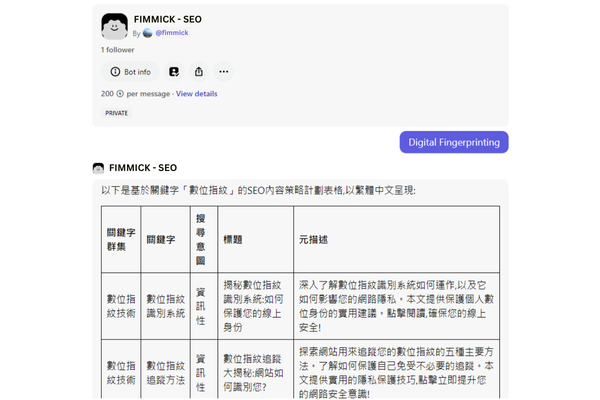Click the 關鍵字群集 column header

[121, 240]
